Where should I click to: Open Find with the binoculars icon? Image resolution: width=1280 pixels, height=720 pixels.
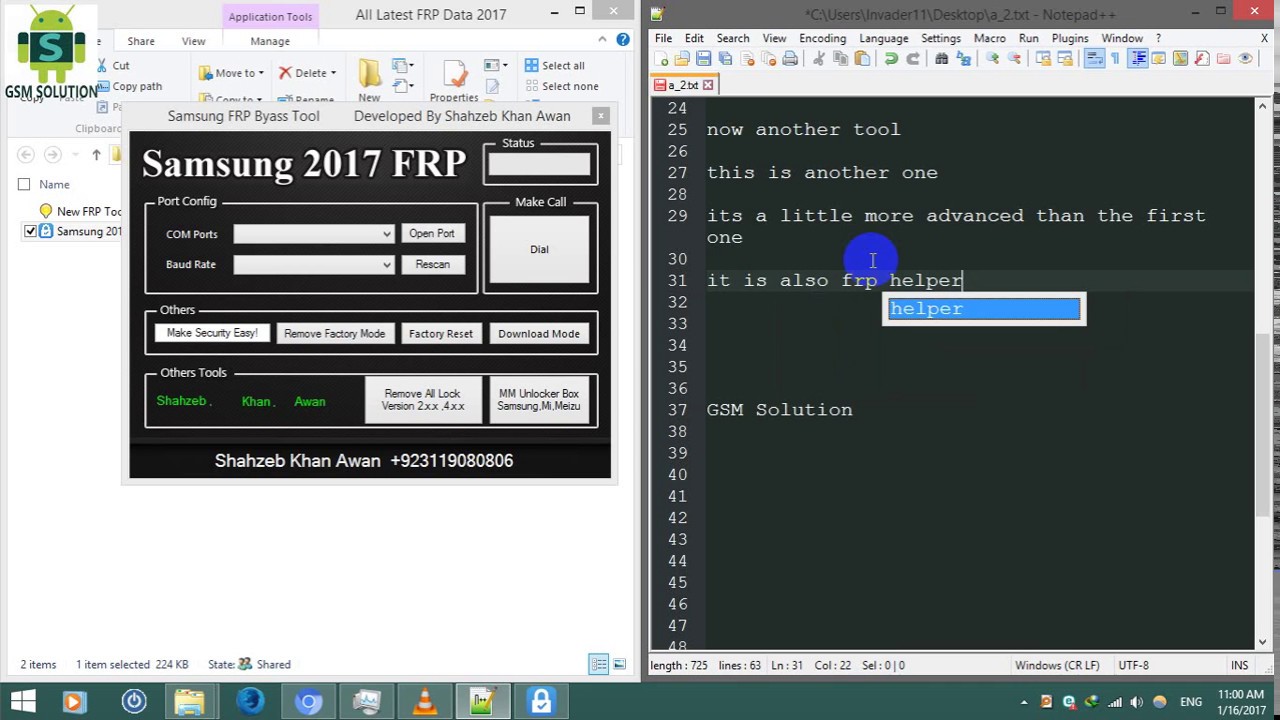coord(942,59)
